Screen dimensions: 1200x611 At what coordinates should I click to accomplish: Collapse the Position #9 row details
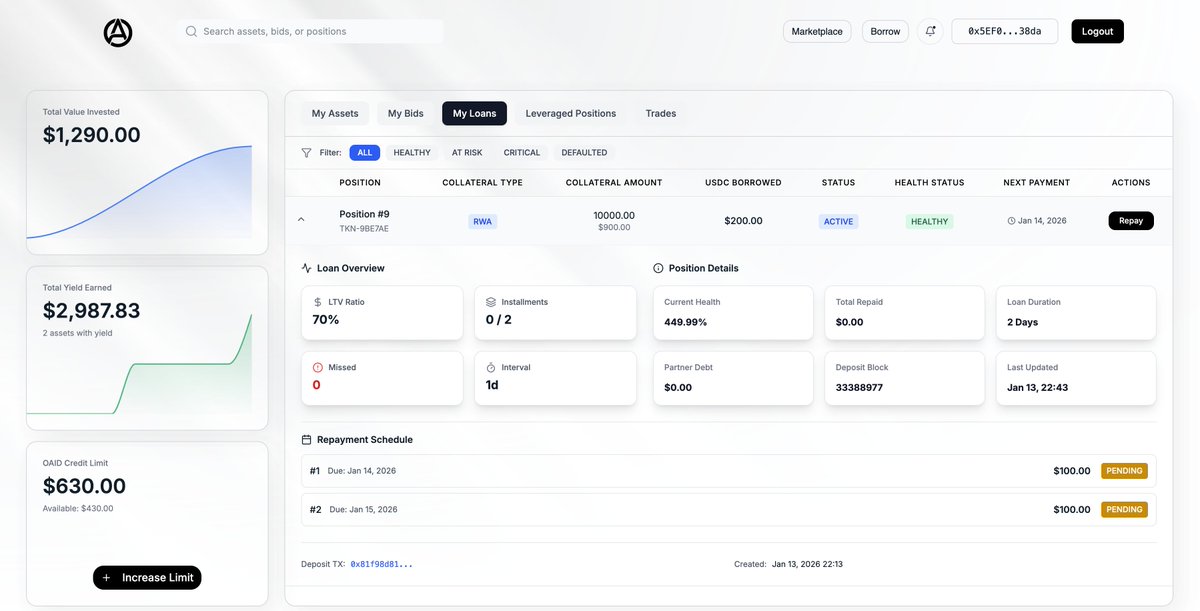click(301, 219)
